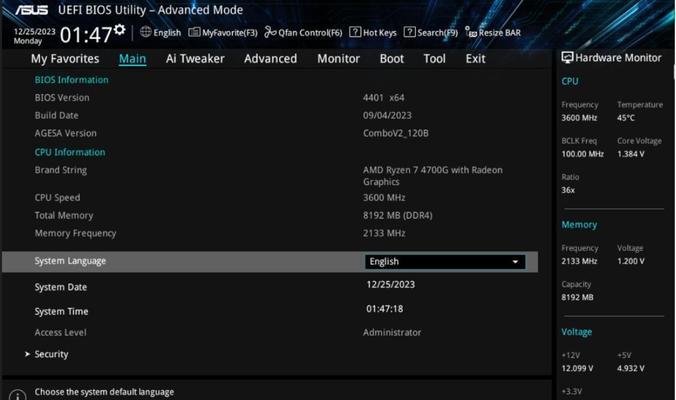Image resolution: width=676 pixels, height=400 pixels.
Task: Go to the Exit tab
Action: (x=475, y=59)
